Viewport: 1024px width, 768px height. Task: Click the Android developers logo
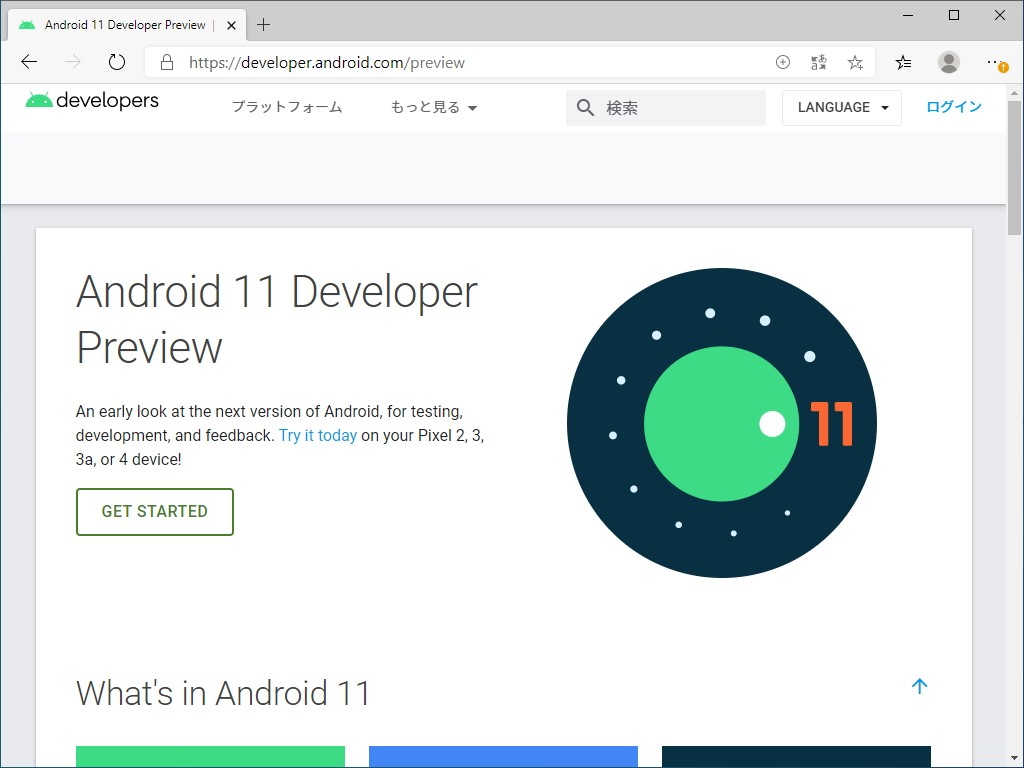90,100
